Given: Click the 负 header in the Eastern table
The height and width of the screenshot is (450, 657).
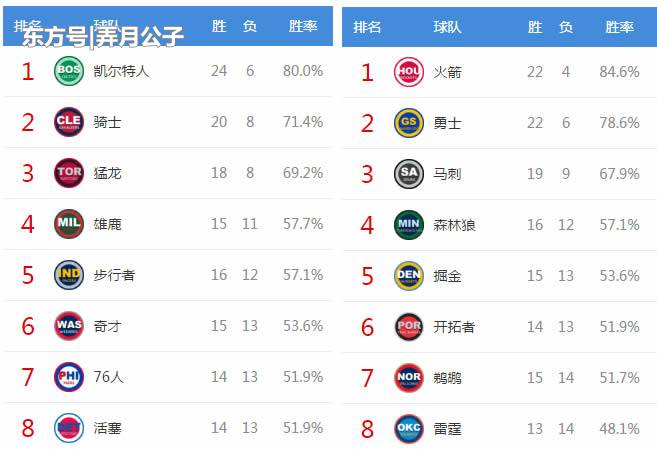Looking at the screenshot, I should coord(250,27).
